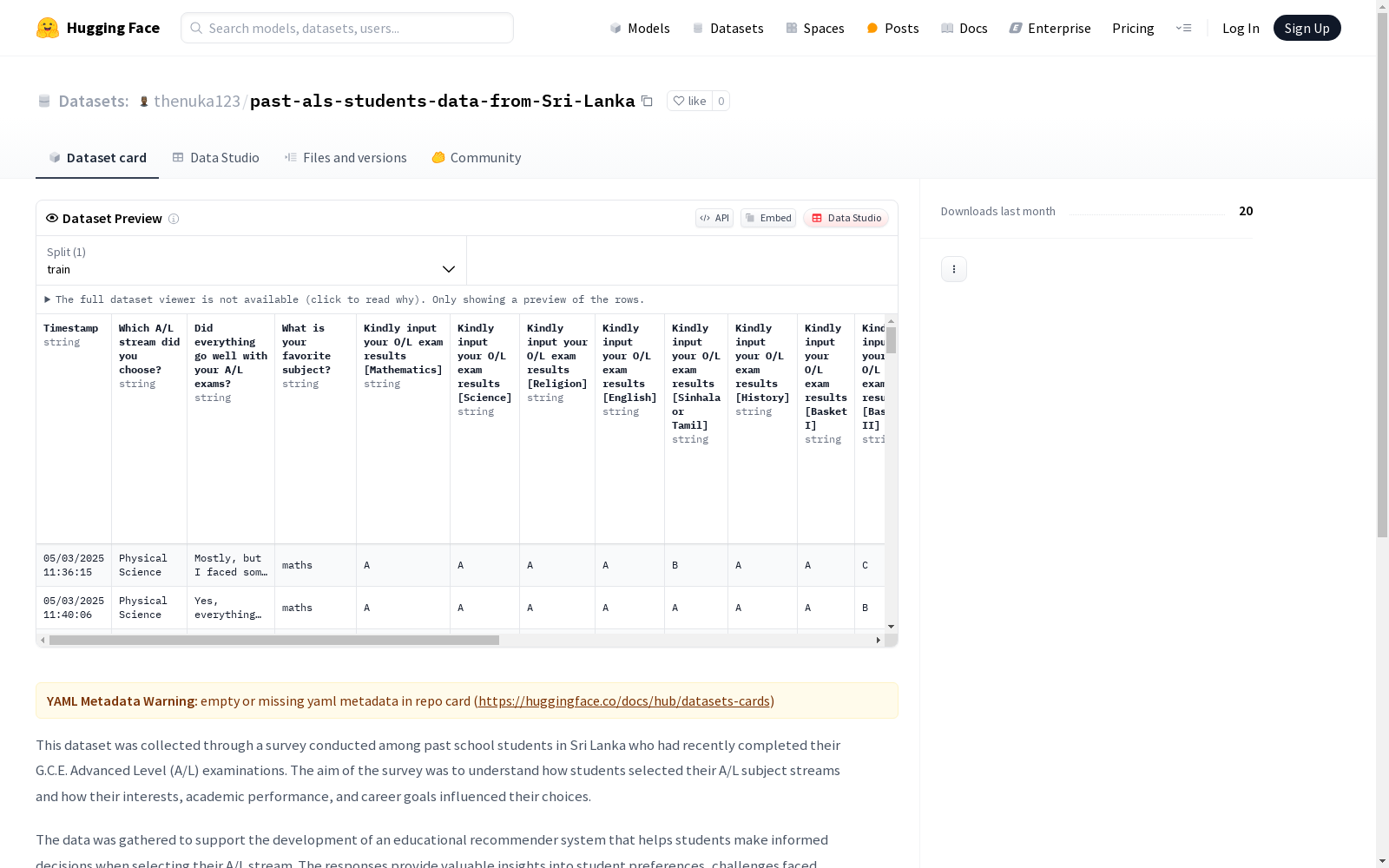This screenshot has height=868, width=1389.
Task: Click the API button in preview header
Action: point(714,218)
